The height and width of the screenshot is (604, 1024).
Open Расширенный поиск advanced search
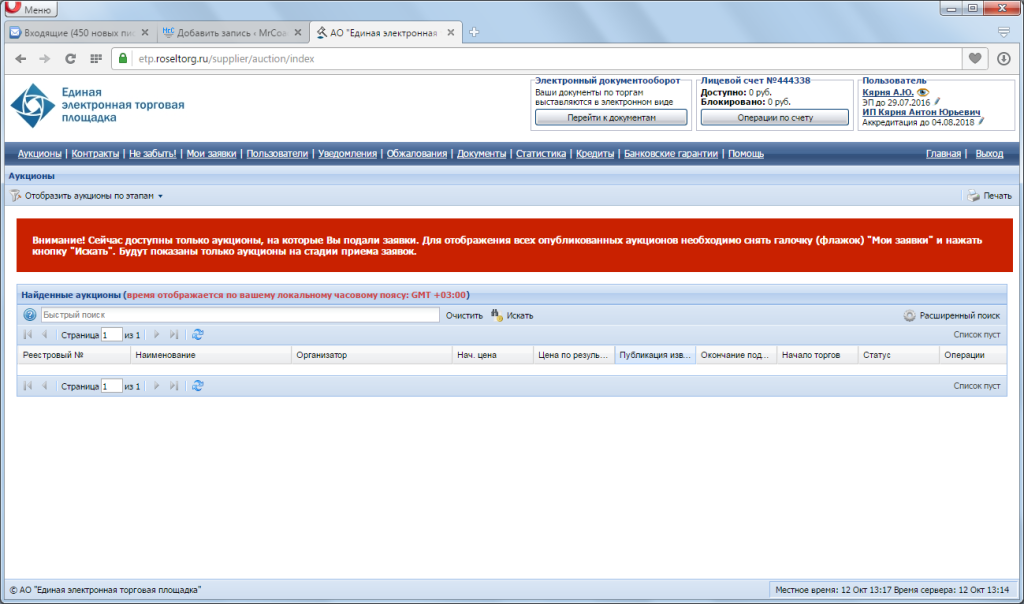click(x=952, y=315)
